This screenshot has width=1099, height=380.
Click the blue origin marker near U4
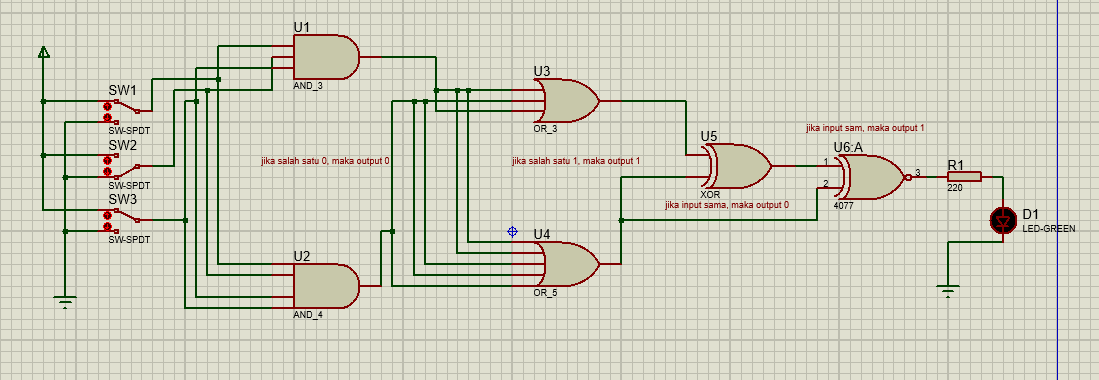point(512,231)
